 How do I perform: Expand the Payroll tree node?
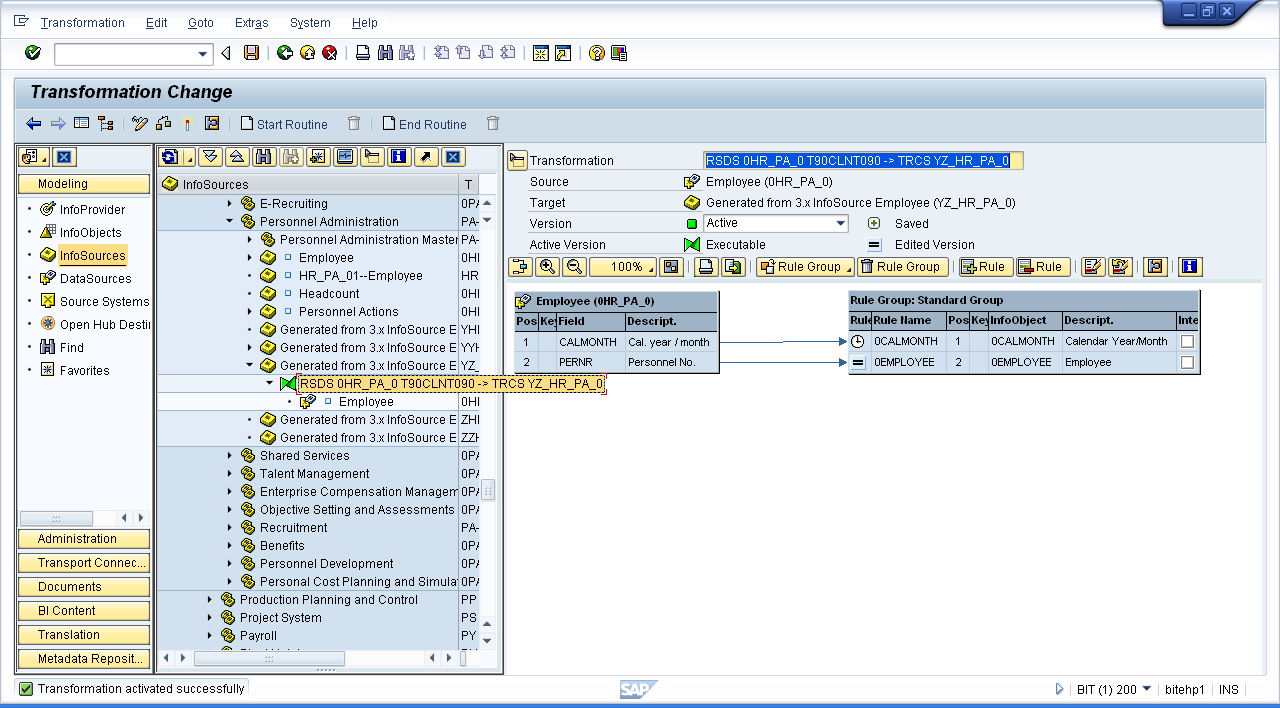(210, 635)
